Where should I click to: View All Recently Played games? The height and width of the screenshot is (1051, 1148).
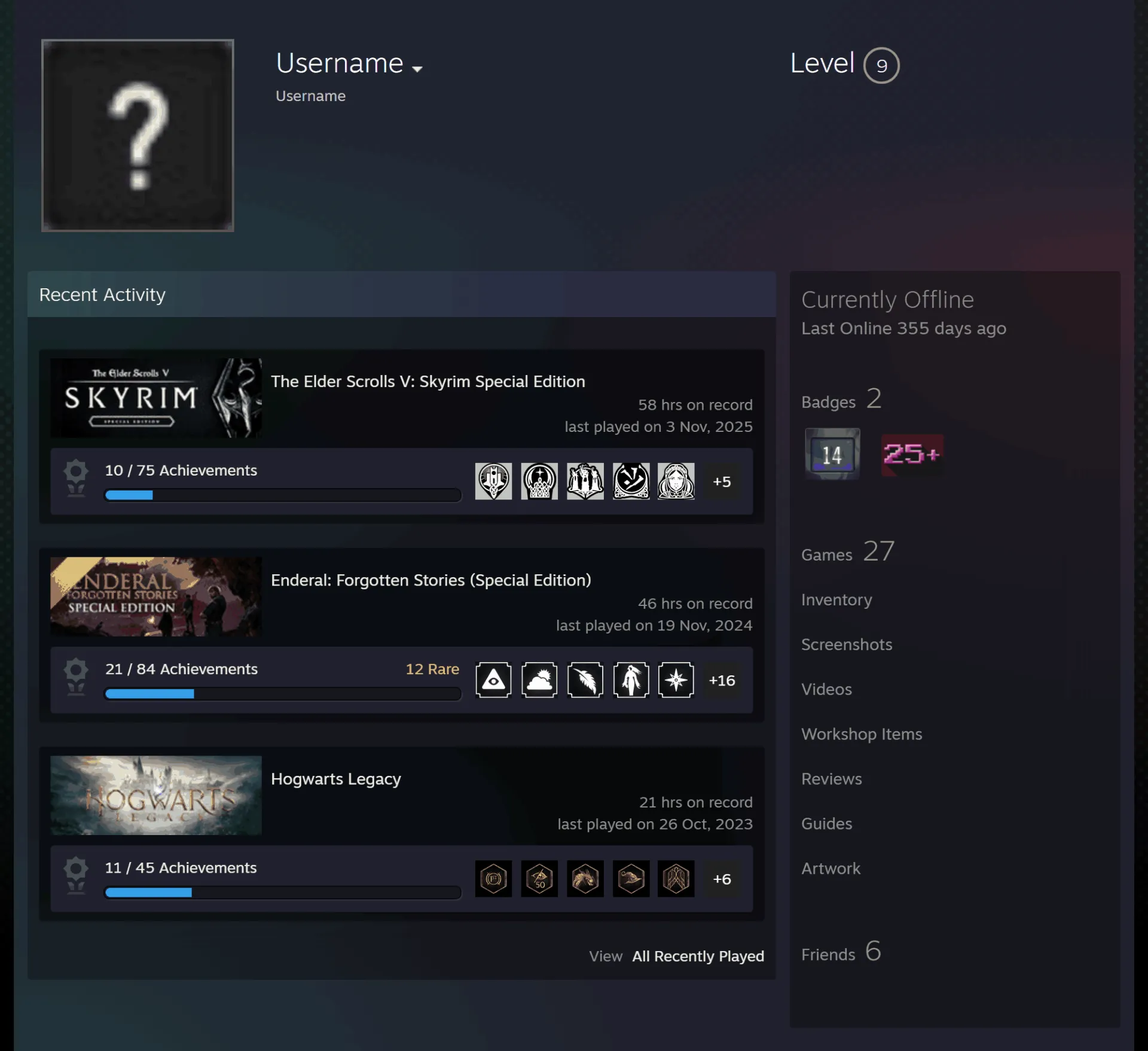pyautogui.click(x=698, y=956)
